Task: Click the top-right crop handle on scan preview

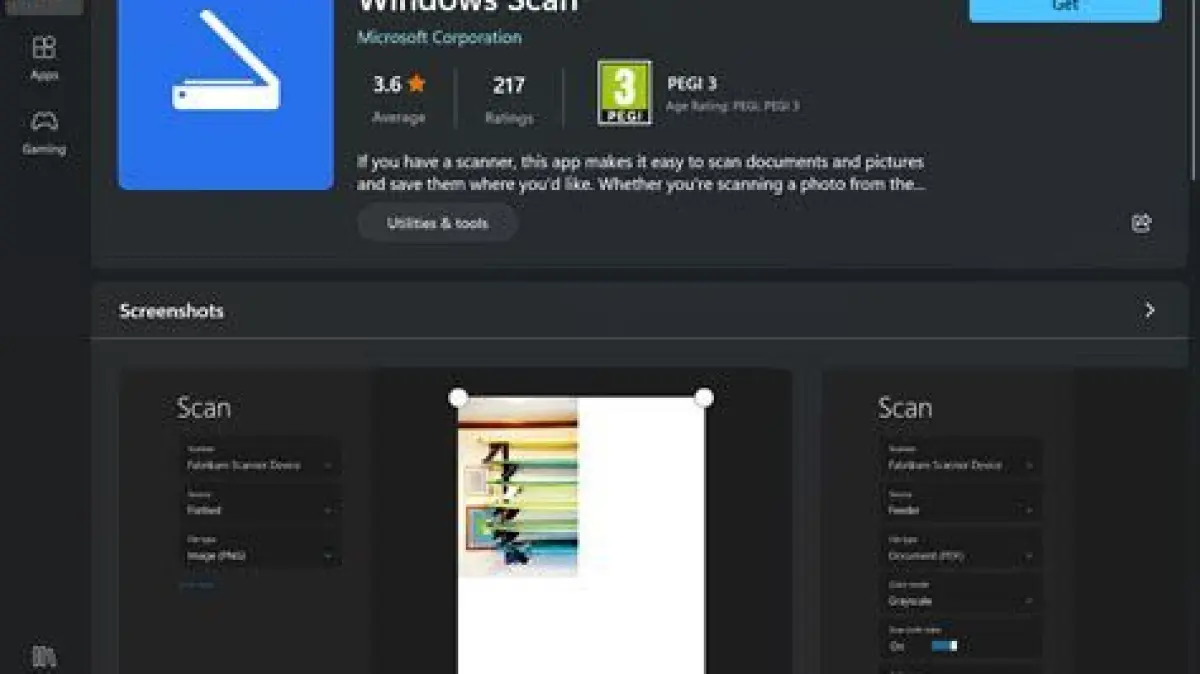Action: click(x=704, y=398)
